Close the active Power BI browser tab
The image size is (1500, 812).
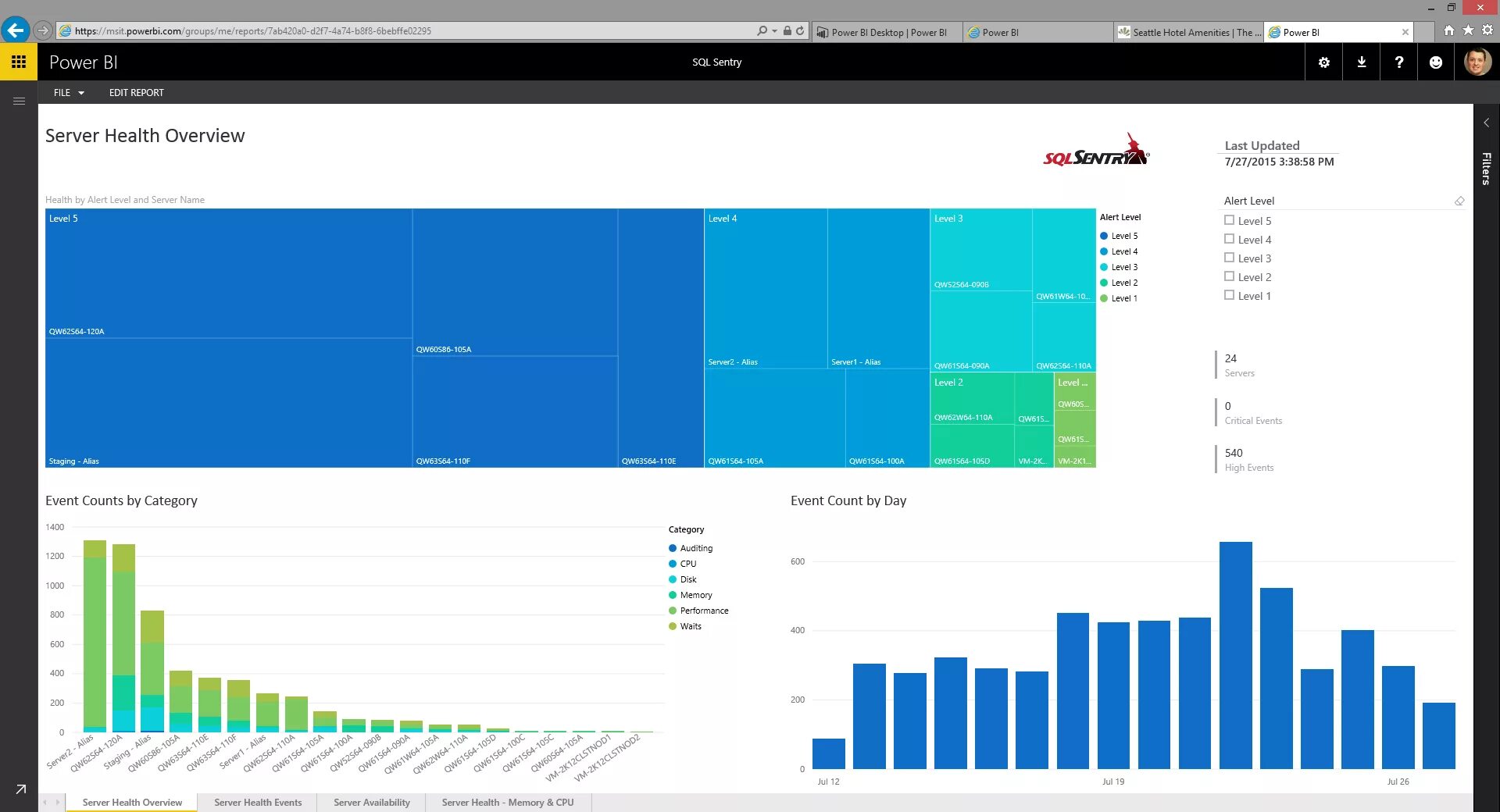[x=1405, y=32]
